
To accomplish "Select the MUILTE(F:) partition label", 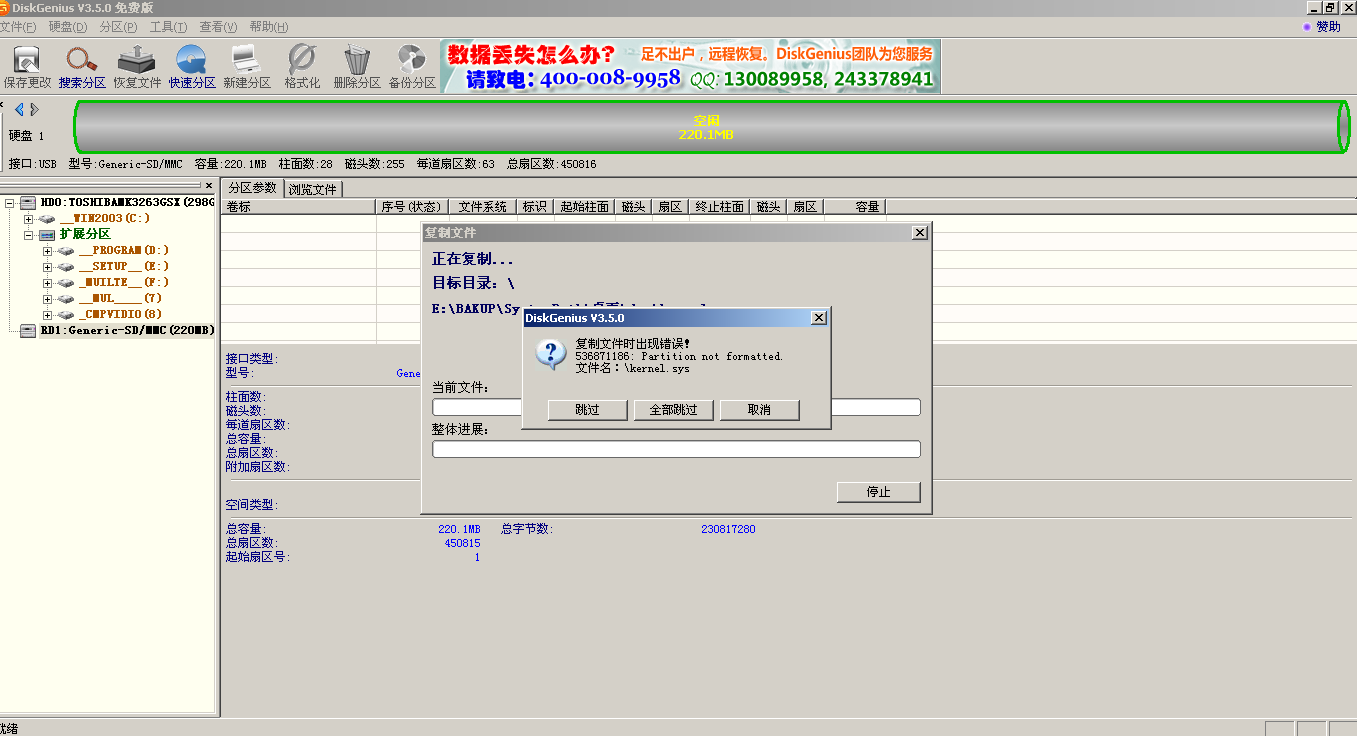I will tap(124, 282).
